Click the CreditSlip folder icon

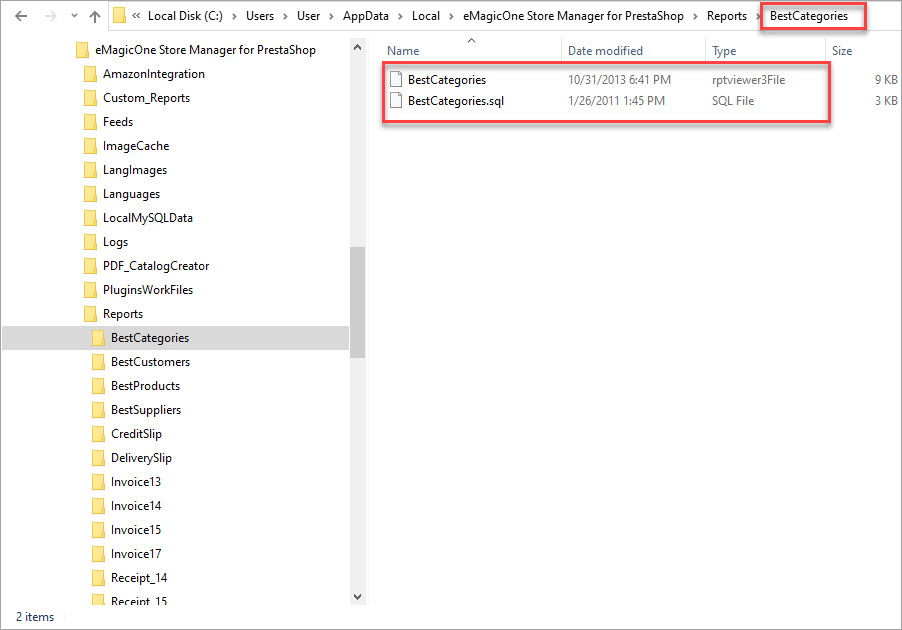pos(98,434)
